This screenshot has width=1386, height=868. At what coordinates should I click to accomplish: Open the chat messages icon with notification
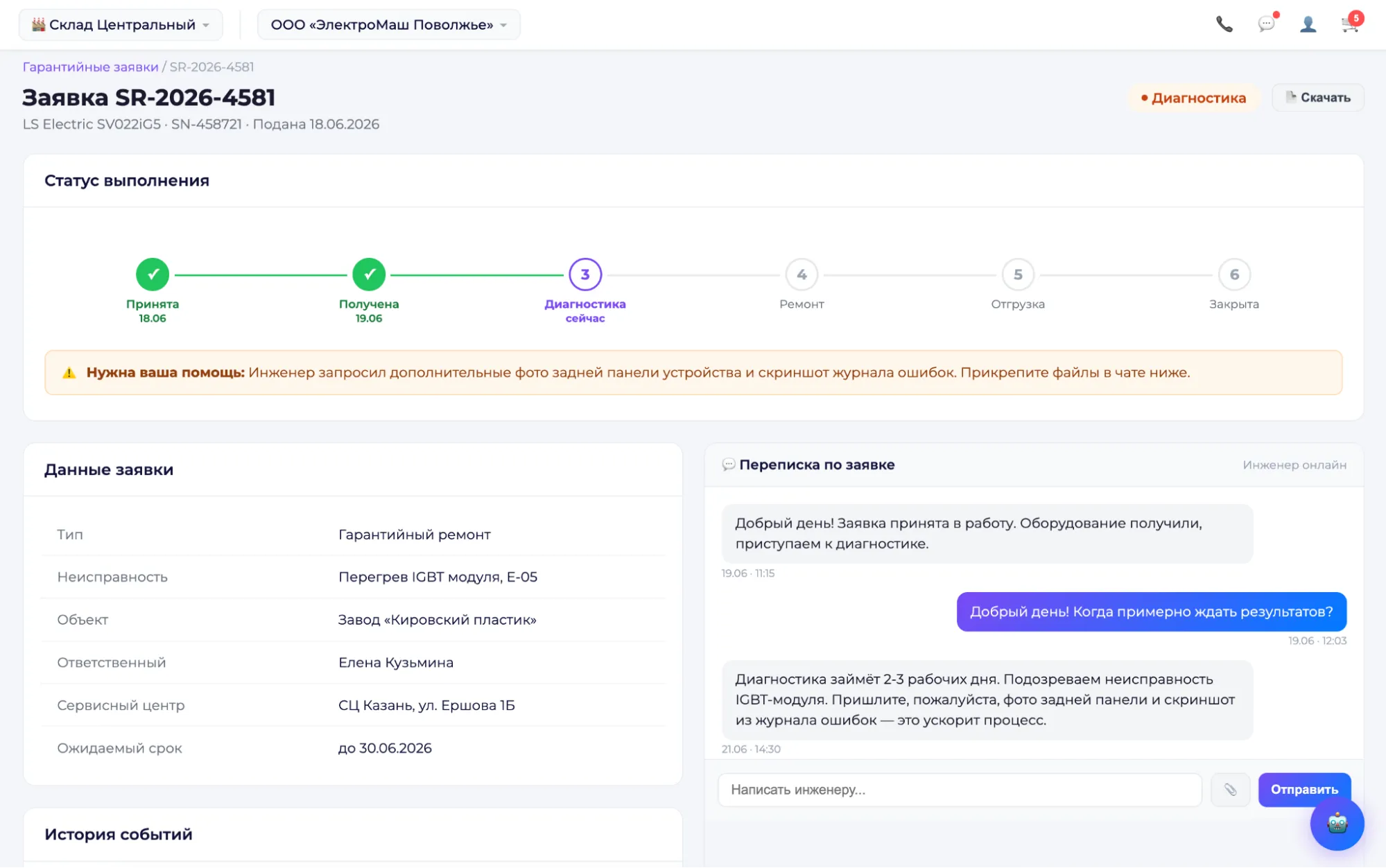(1267, 24)
